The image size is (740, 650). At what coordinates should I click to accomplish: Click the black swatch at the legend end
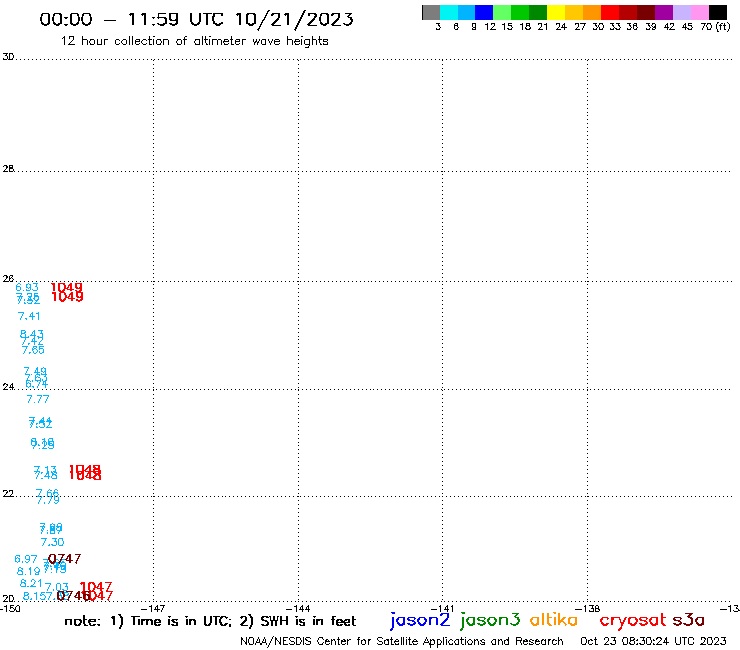[x=718, y=12]
